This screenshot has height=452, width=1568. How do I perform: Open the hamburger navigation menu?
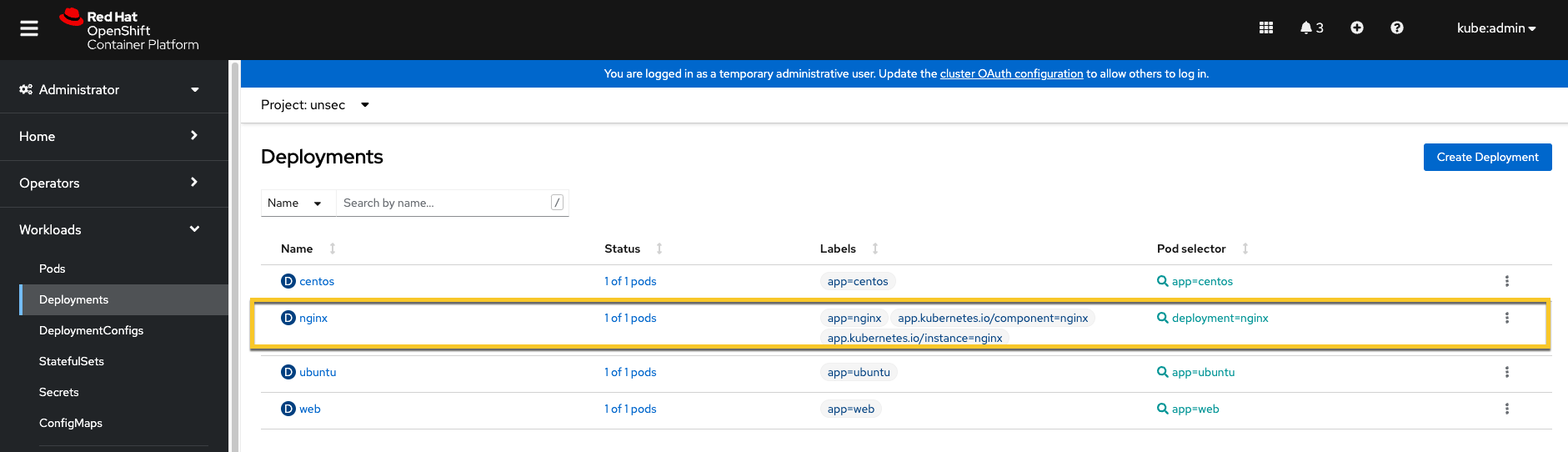[29, 28]
